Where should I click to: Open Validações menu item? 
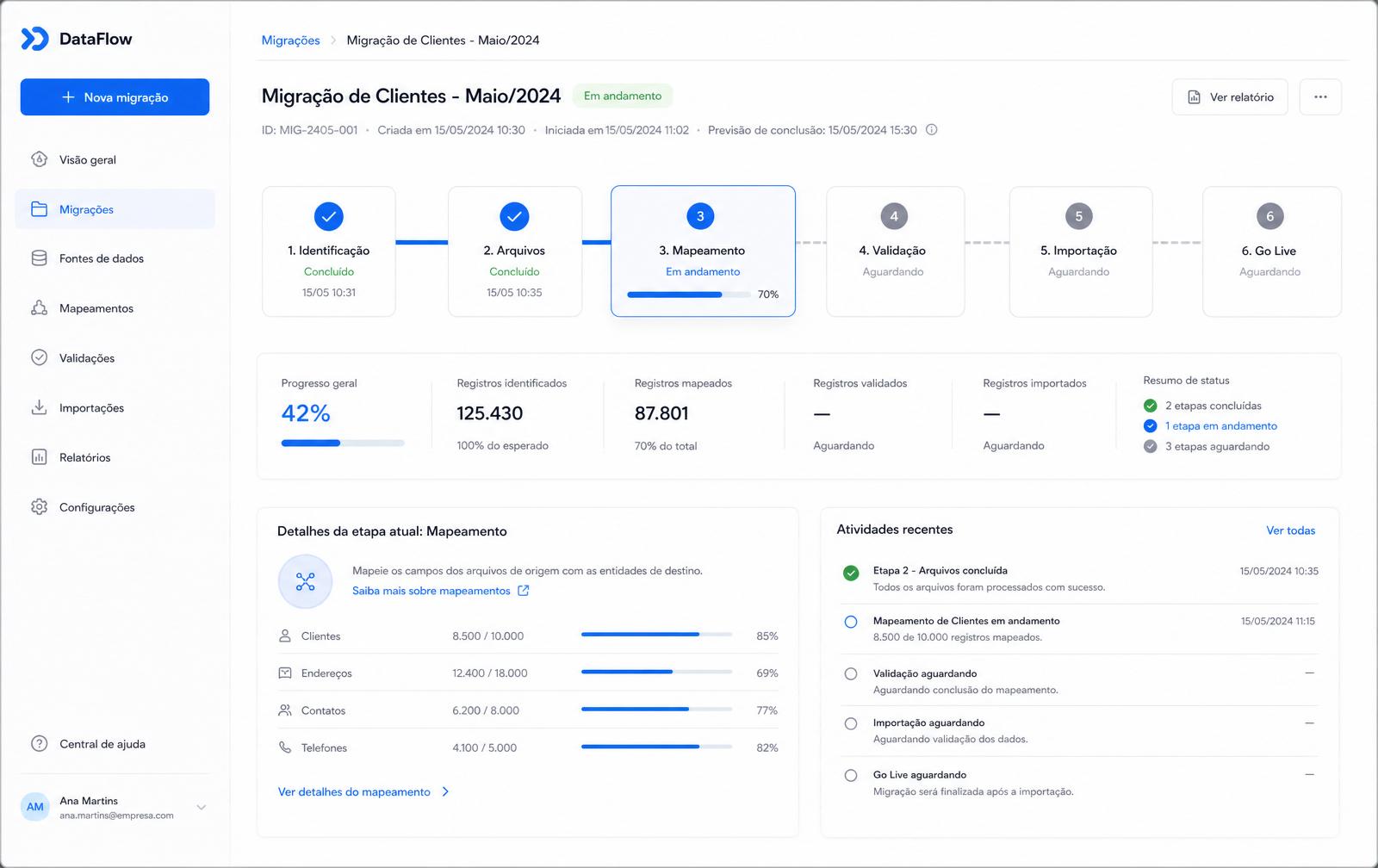(x=115, y=358)
